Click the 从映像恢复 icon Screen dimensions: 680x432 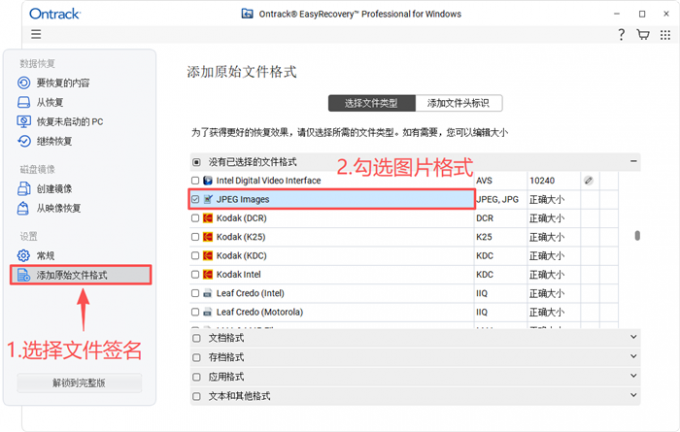coord(23,208)
